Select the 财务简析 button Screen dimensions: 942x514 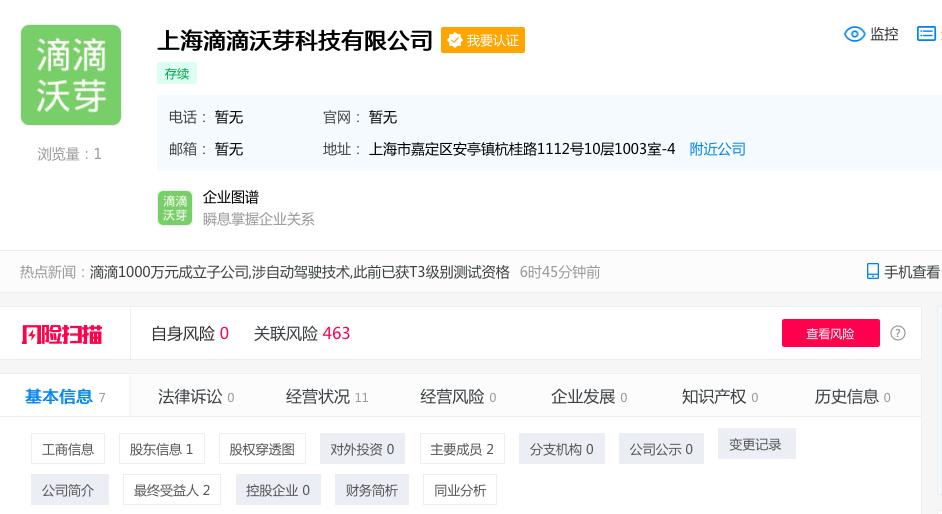372,489
